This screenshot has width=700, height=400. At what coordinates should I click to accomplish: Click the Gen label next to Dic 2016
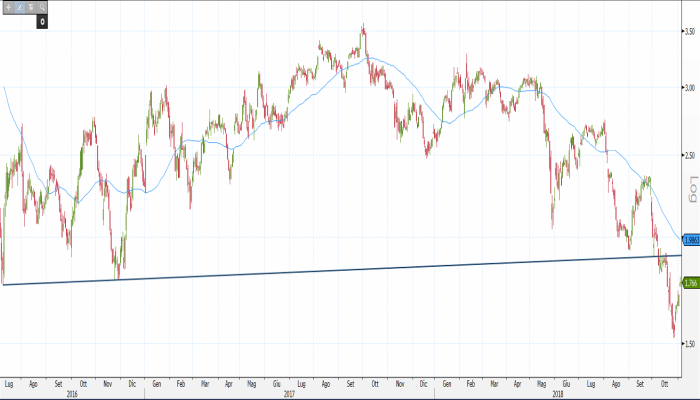click(157, 383)
